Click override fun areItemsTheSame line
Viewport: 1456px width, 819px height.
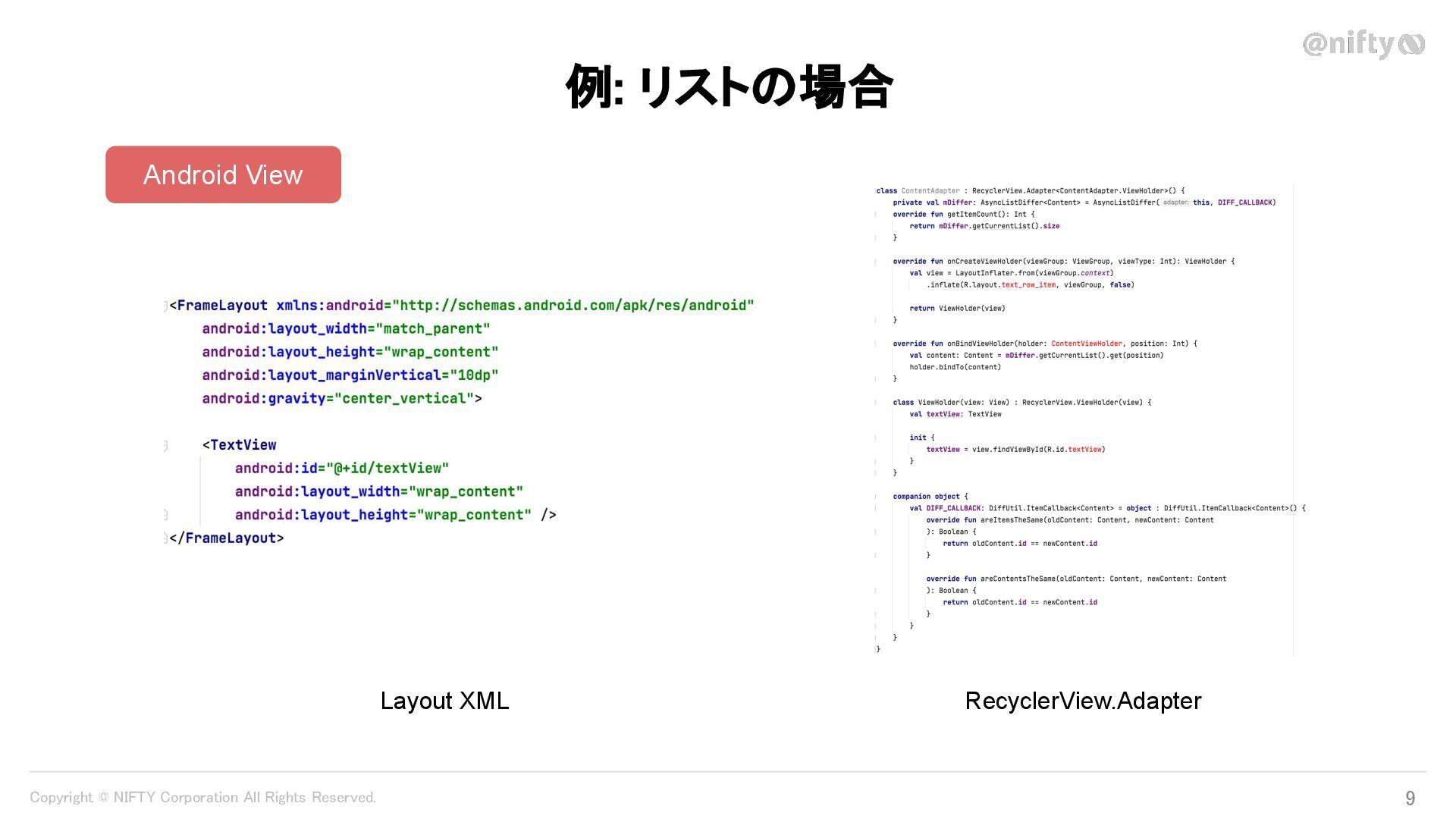click(x=1069, y=520)
